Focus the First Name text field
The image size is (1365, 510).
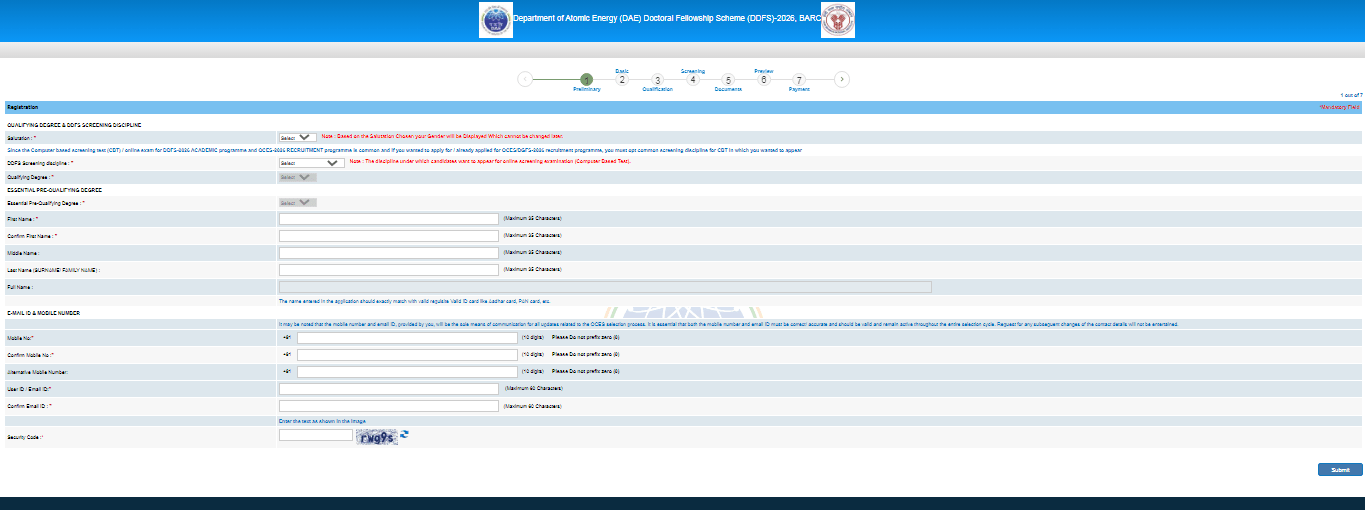(388, 219)
